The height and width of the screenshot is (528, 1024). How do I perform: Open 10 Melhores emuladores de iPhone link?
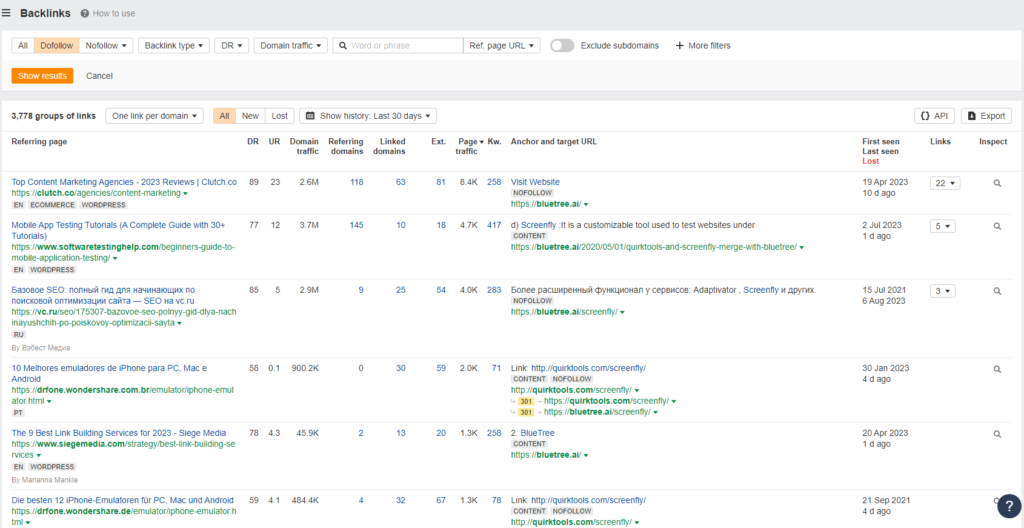[x=109, y=373]
